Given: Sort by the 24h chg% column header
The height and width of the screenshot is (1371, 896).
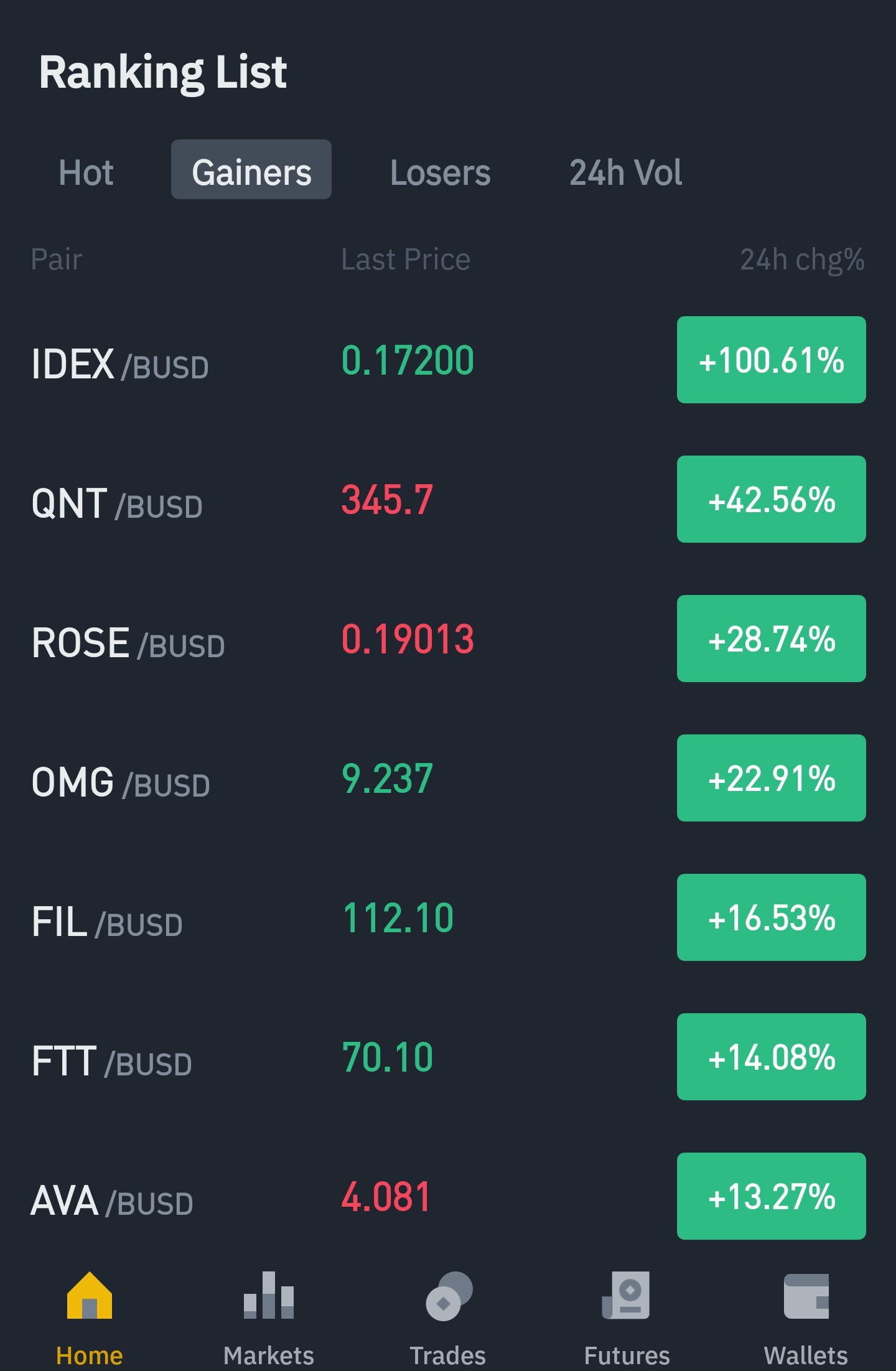Looking at the screenshot, I should pyautogui.click(x=802, y=260).
